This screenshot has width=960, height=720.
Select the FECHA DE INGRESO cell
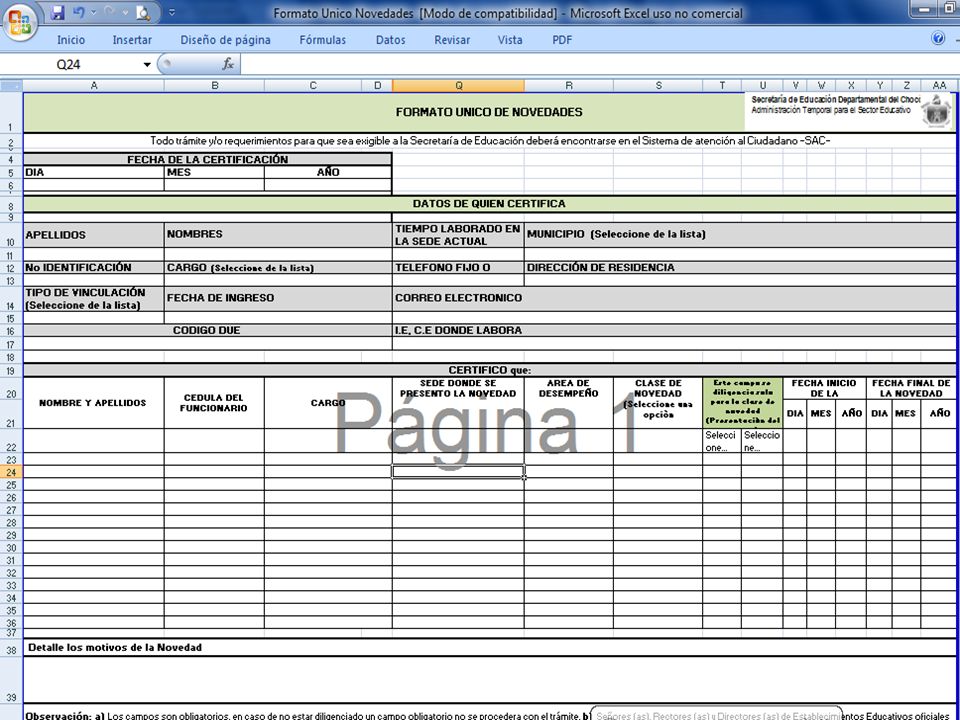click(278, 299)
